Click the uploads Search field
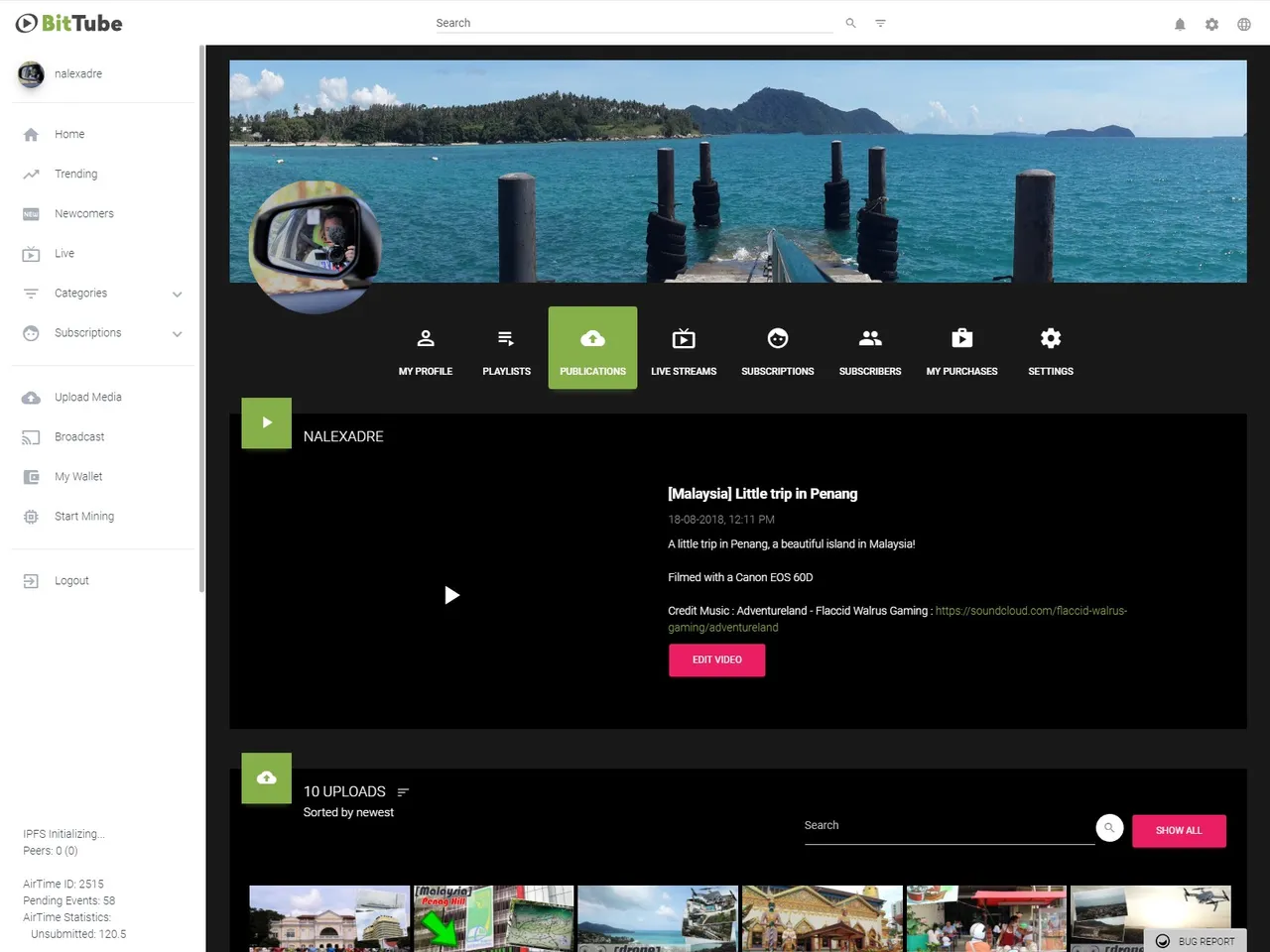Viewport: 1270px width, 952px height. coord(949,826)
